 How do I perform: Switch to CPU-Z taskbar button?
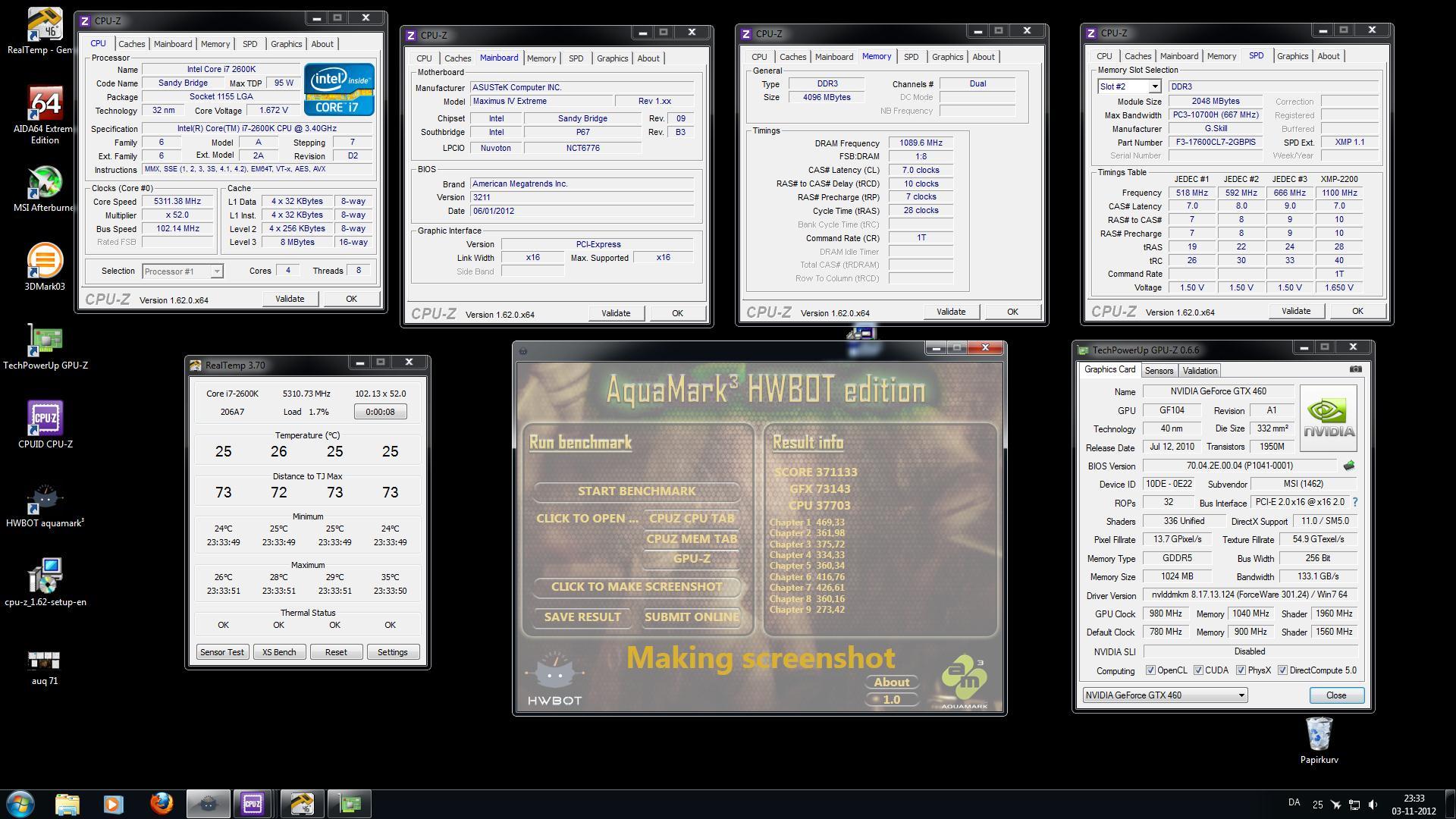point(253,804)
